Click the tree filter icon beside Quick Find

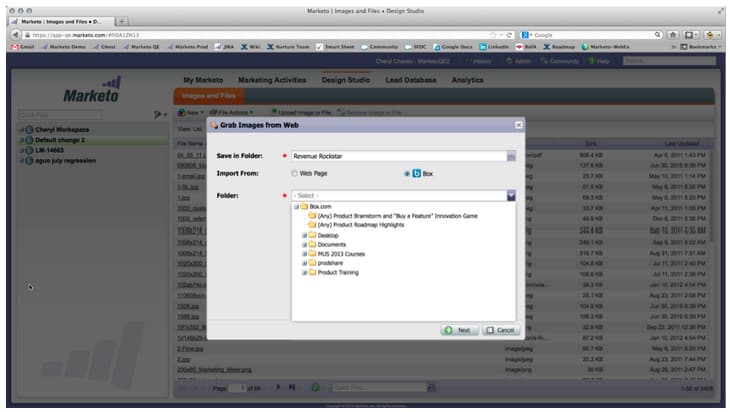tap(158, 114)
